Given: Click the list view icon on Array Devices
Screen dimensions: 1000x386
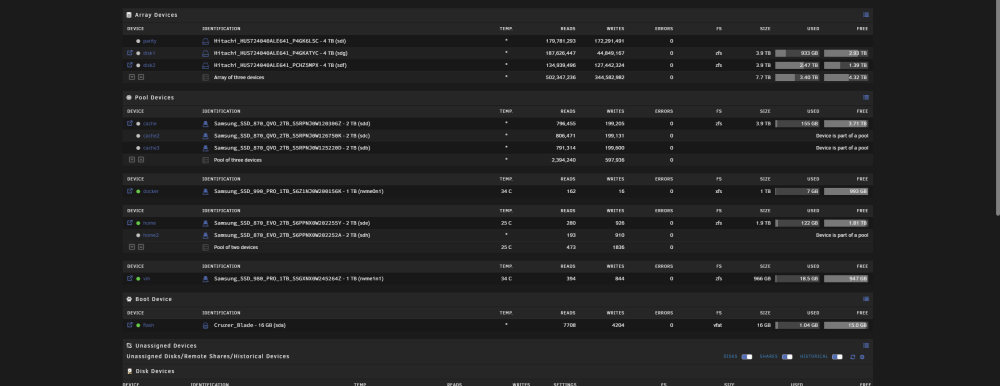Looking at the screenshot, I should [865, 14].
